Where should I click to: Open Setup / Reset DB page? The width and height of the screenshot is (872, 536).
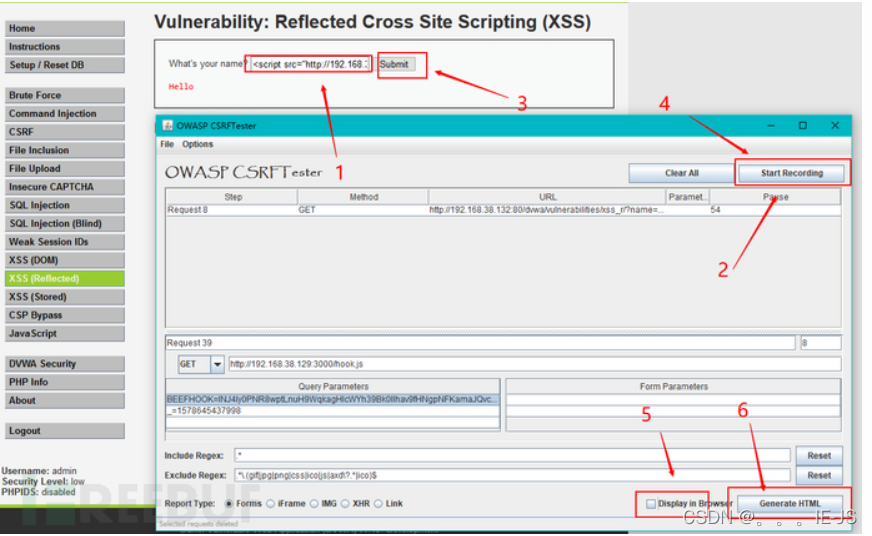tap(65, 65)
